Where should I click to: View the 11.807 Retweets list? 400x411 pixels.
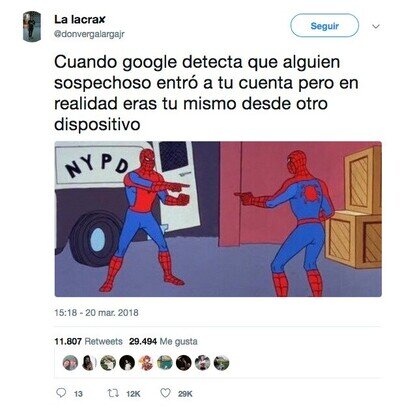point(88,341)
